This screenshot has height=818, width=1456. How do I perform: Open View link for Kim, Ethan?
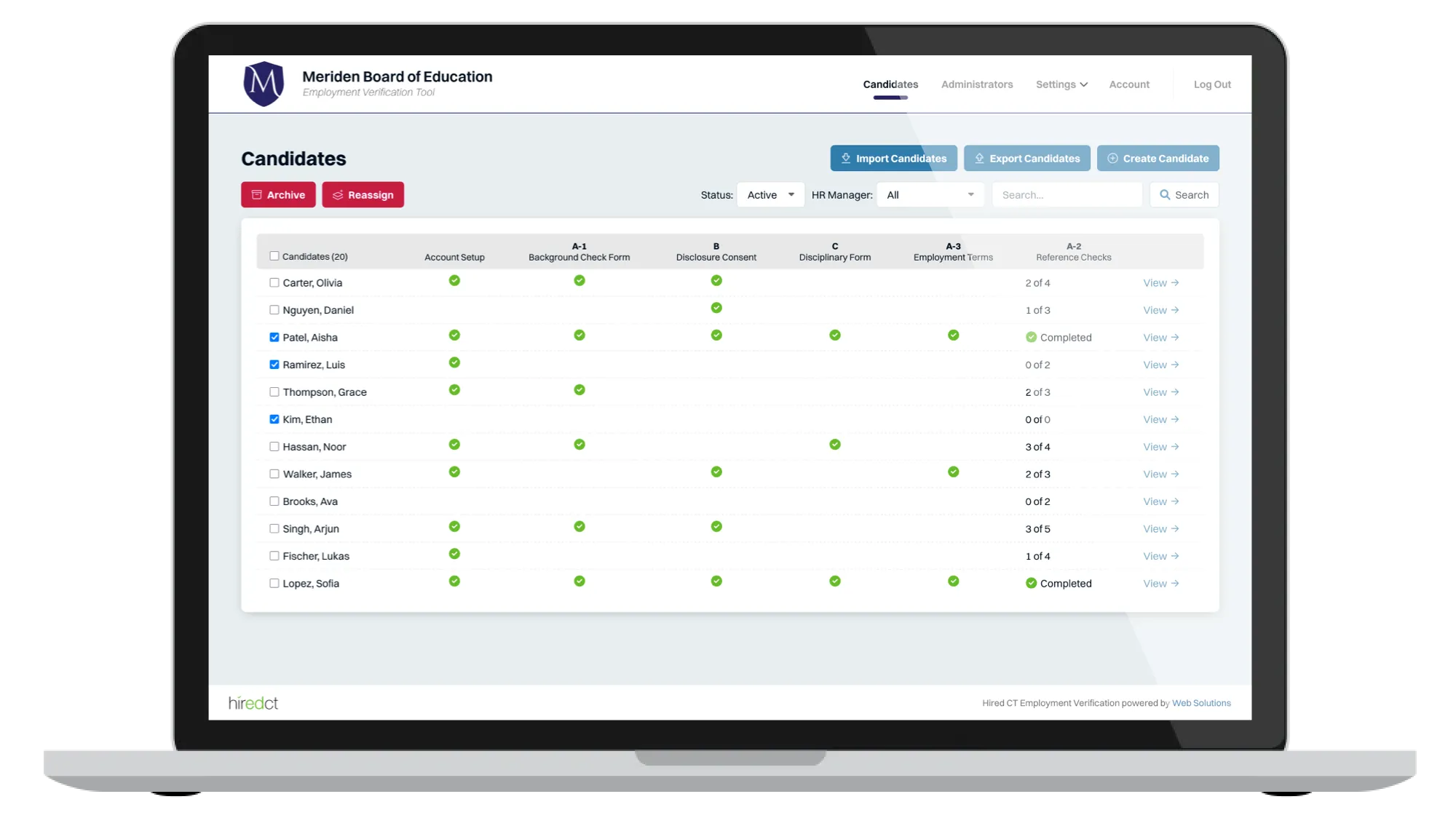point(1160,420)
